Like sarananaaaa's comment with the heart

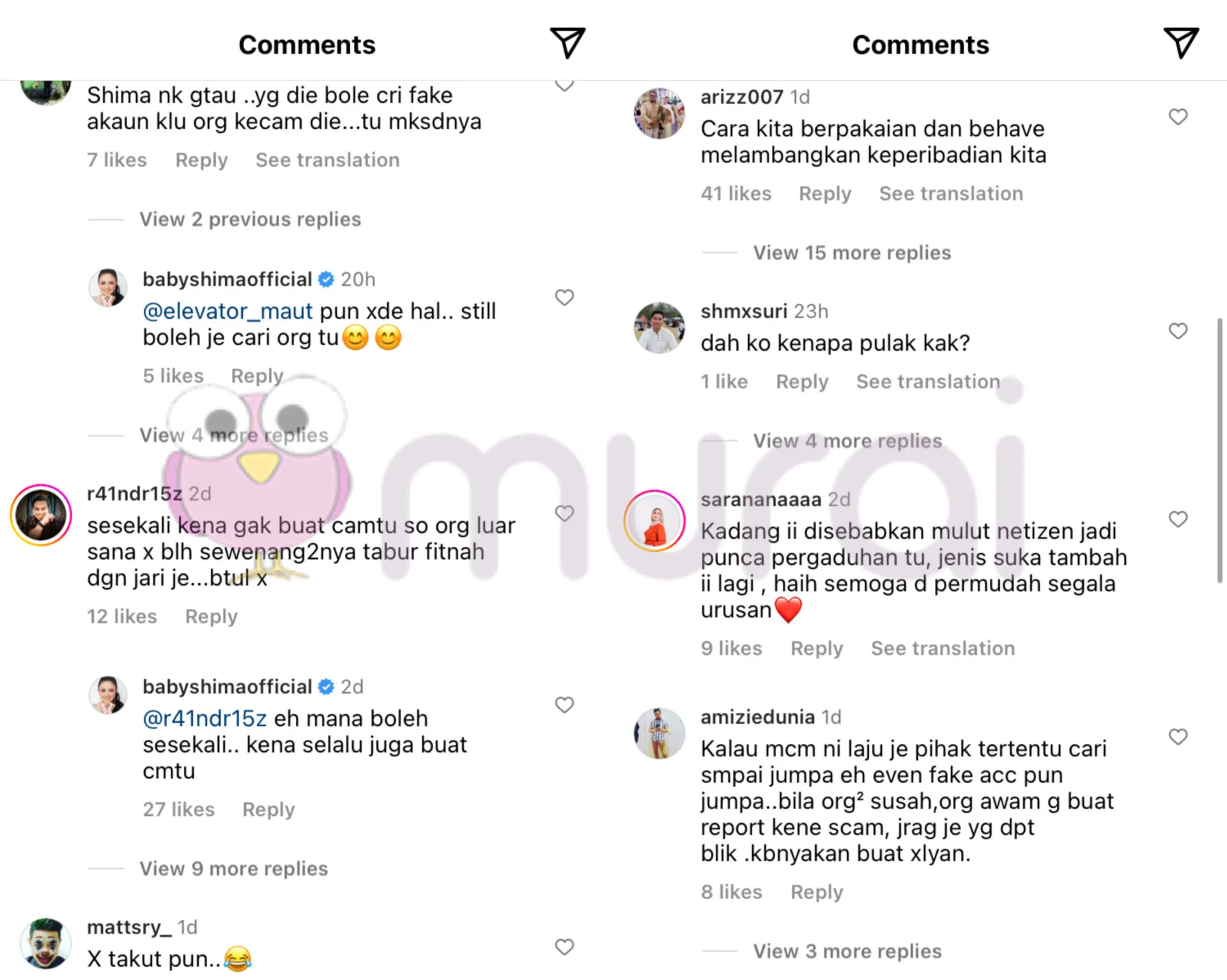[x=1178, y=519]
